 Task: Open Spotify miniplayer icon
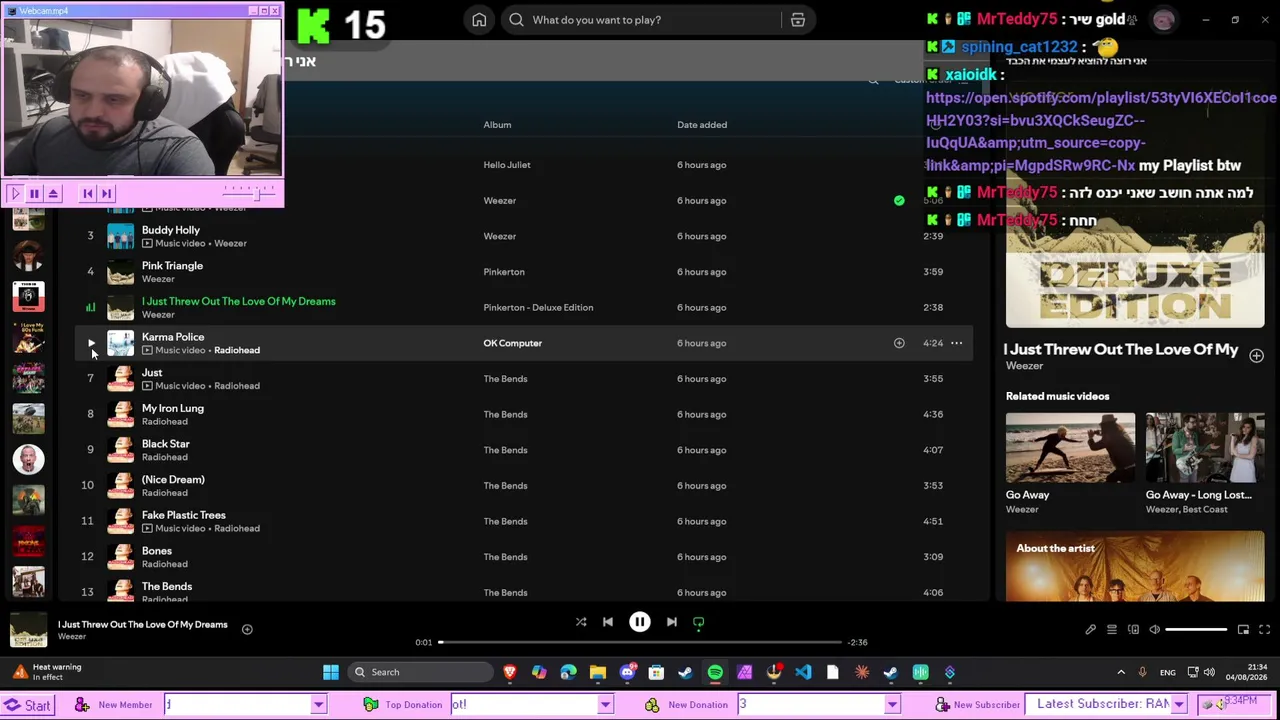1243,630
